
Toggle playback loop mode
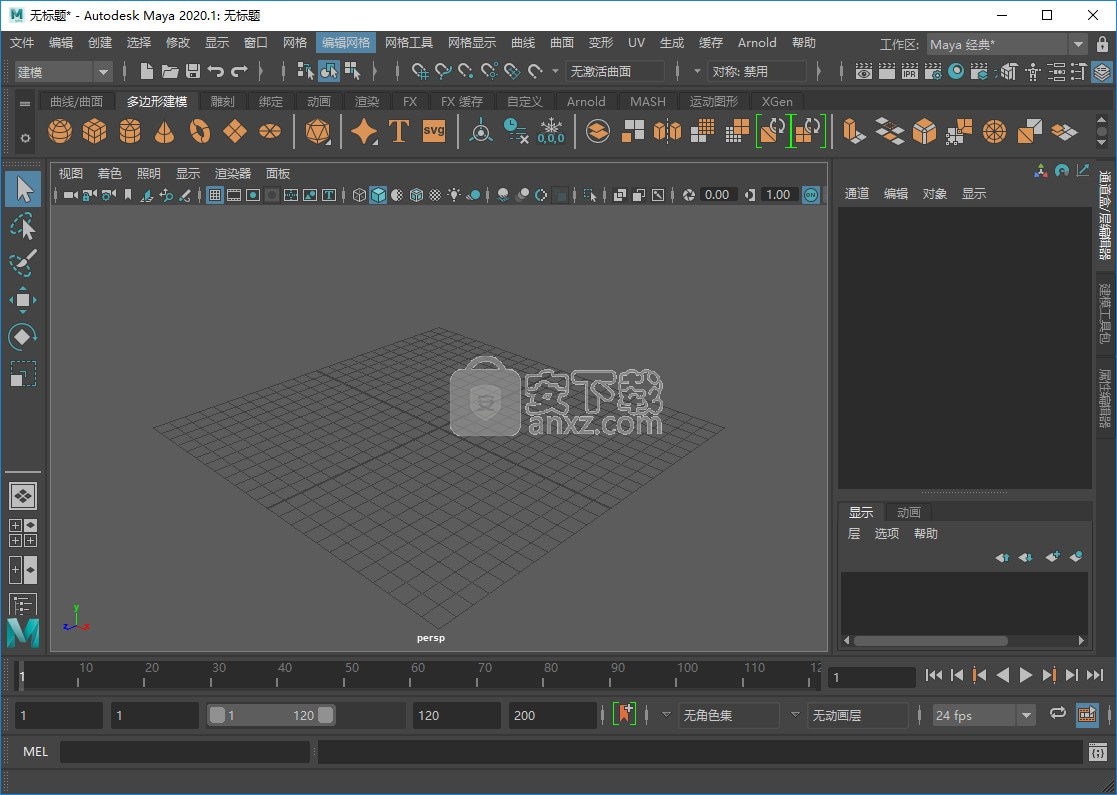1057,714
